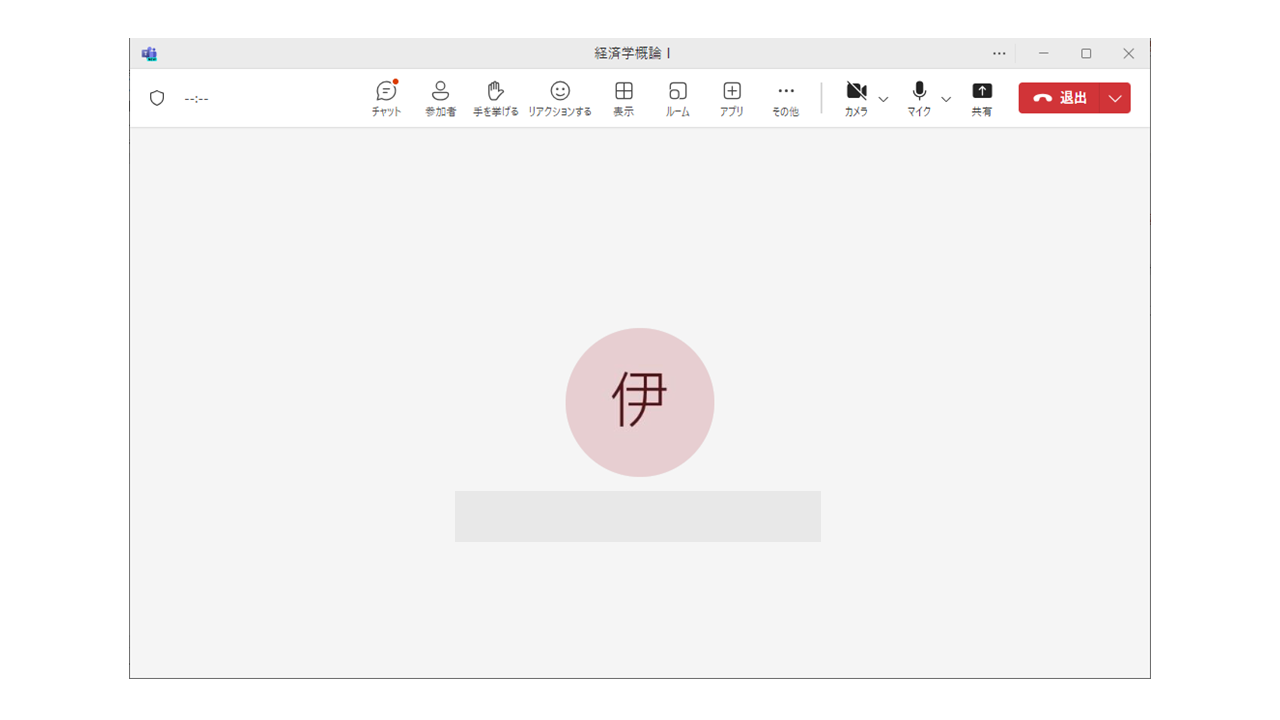The image size is (1280, 720).
Task: Raise your hand with 手を挙げる
Action: coord(495,98)
